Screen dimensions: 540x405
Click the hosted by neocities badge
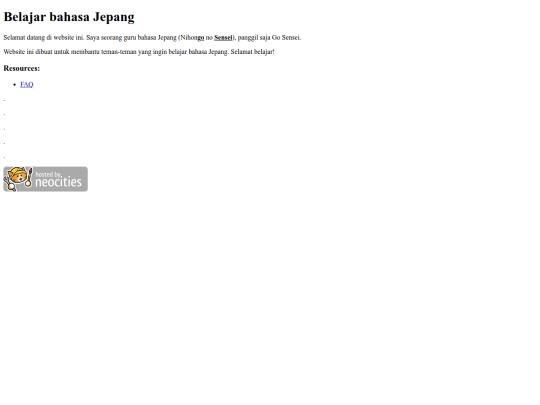(x=45, y=179)
